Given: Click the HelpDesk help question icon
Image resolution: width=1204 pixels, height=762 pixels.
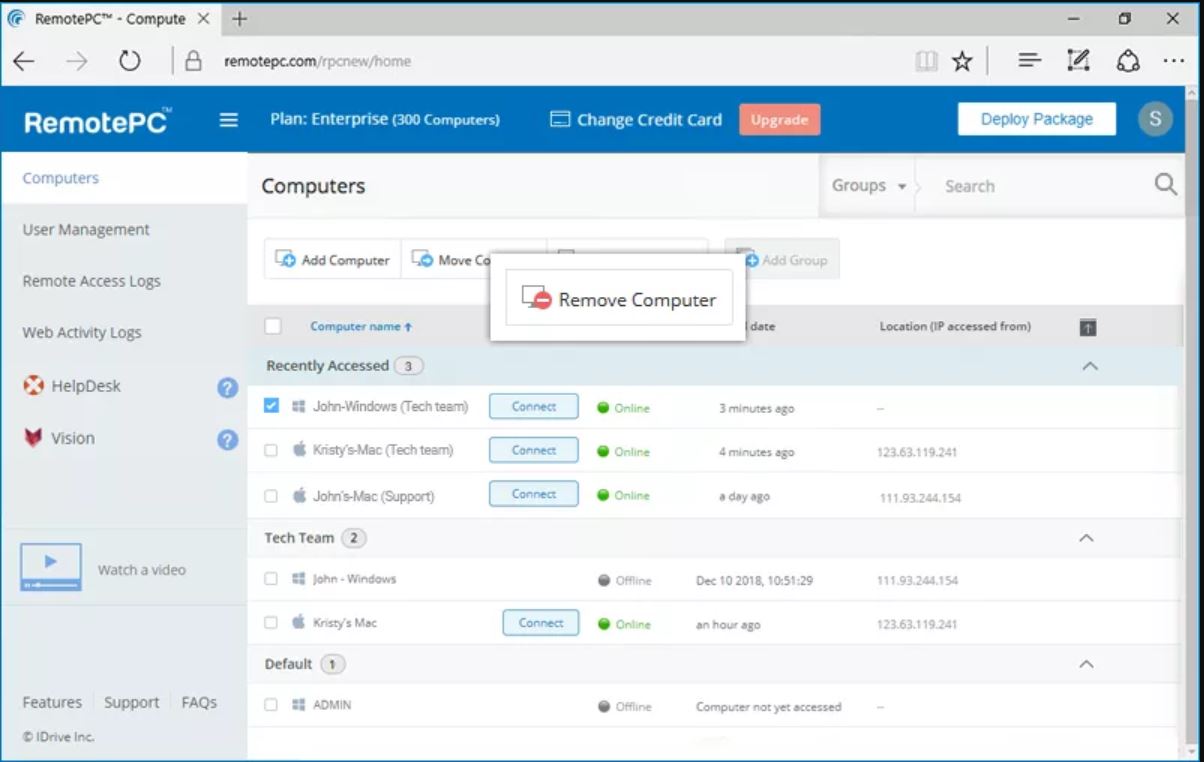Looking at the screenshot, I should pos(228,387).
